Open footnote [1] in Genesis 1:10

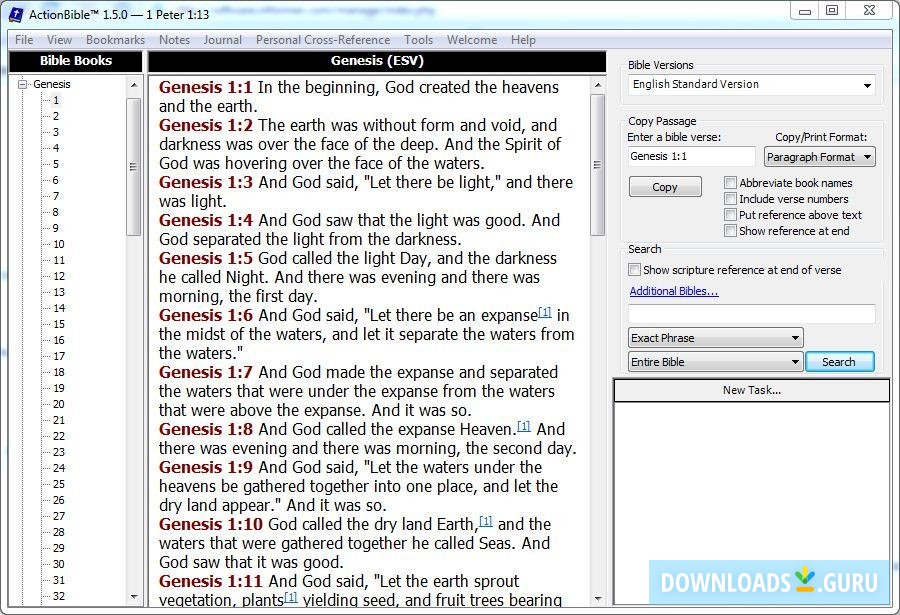coord(486,521)
